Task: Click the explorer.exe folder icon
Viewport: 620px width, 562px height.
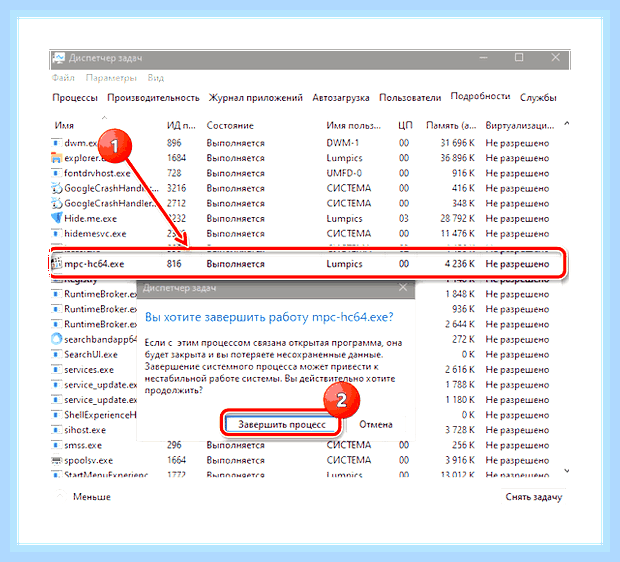Action: (x=57, y=158)
